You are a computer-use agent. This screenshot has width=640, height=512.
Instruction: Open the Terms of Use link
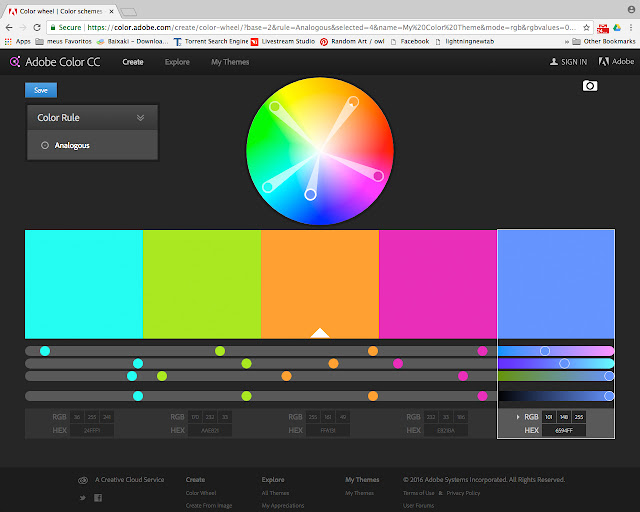pos(418,493)
